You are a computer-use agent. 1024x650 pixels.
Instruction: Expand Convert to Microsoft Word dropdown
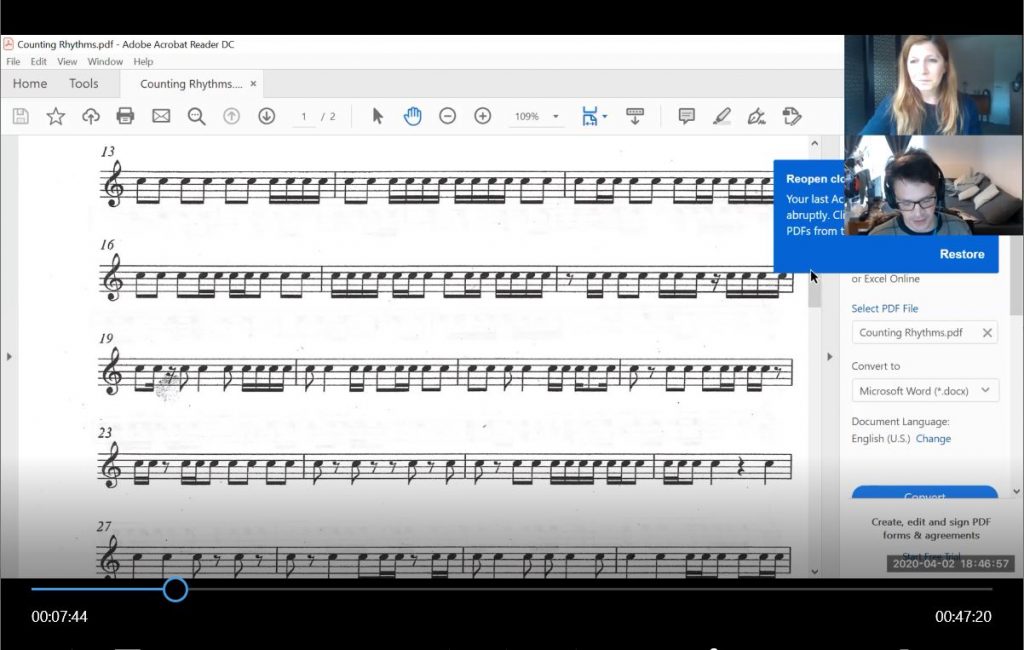[924, 391]
